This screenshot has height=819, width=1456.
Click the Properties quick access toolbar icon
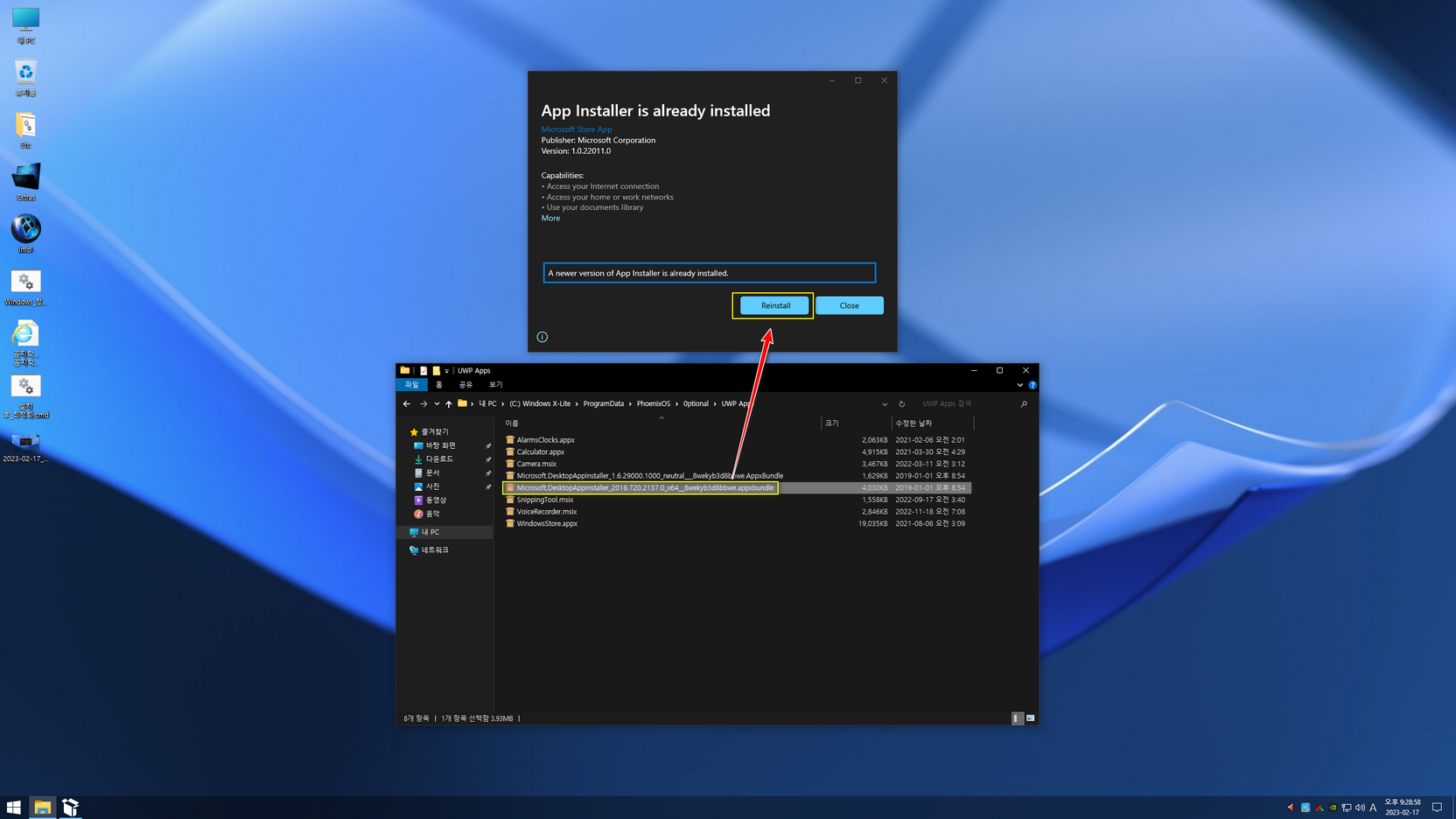(x=423, y=371)
